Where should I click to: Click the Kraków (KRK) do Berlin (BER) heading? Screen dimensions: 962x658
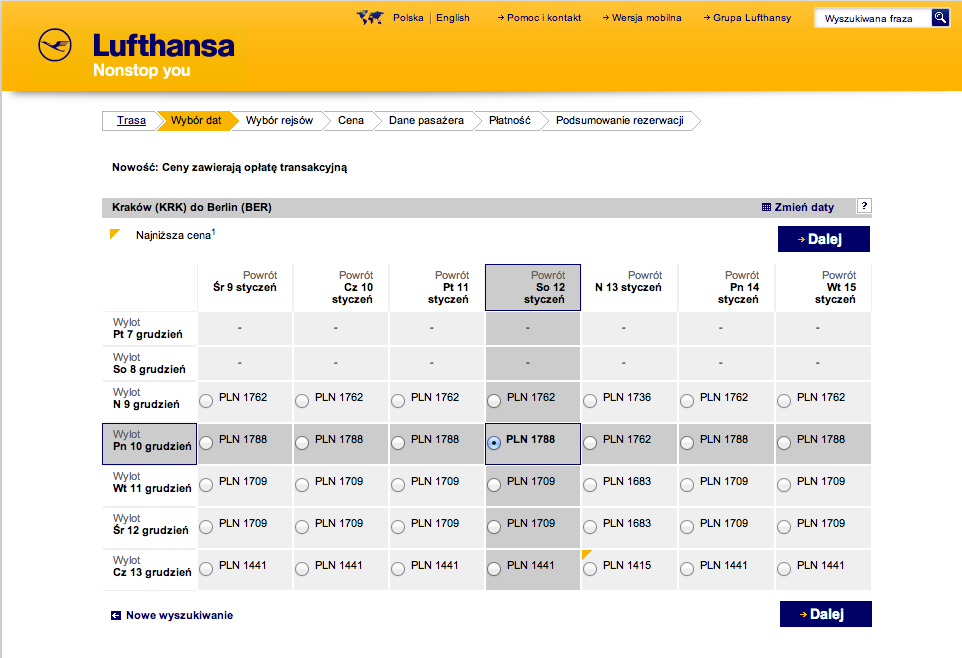click(191, 207)
